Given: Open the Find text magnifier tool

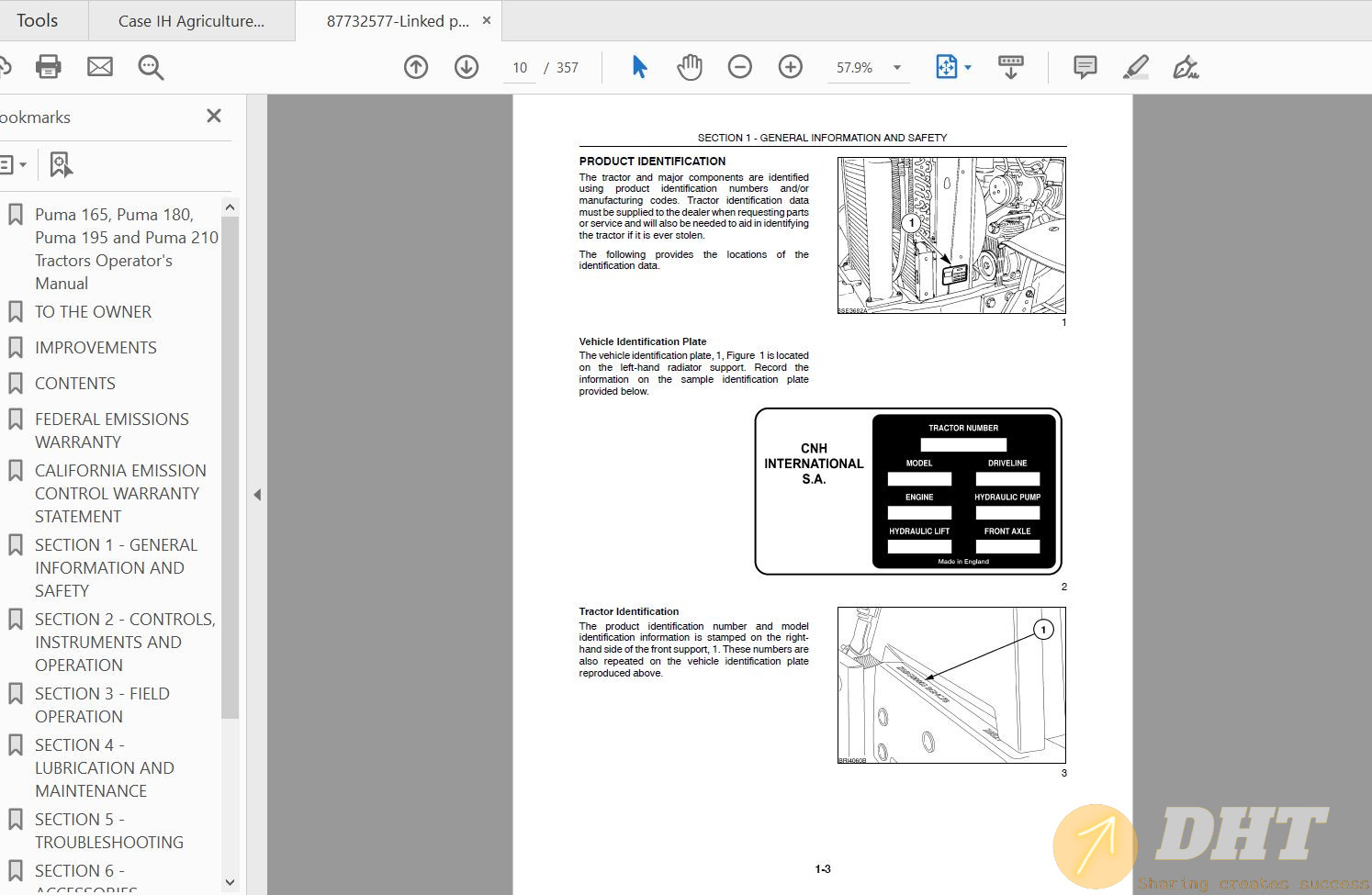Looking at the screenshot, I should click(151, 67).
